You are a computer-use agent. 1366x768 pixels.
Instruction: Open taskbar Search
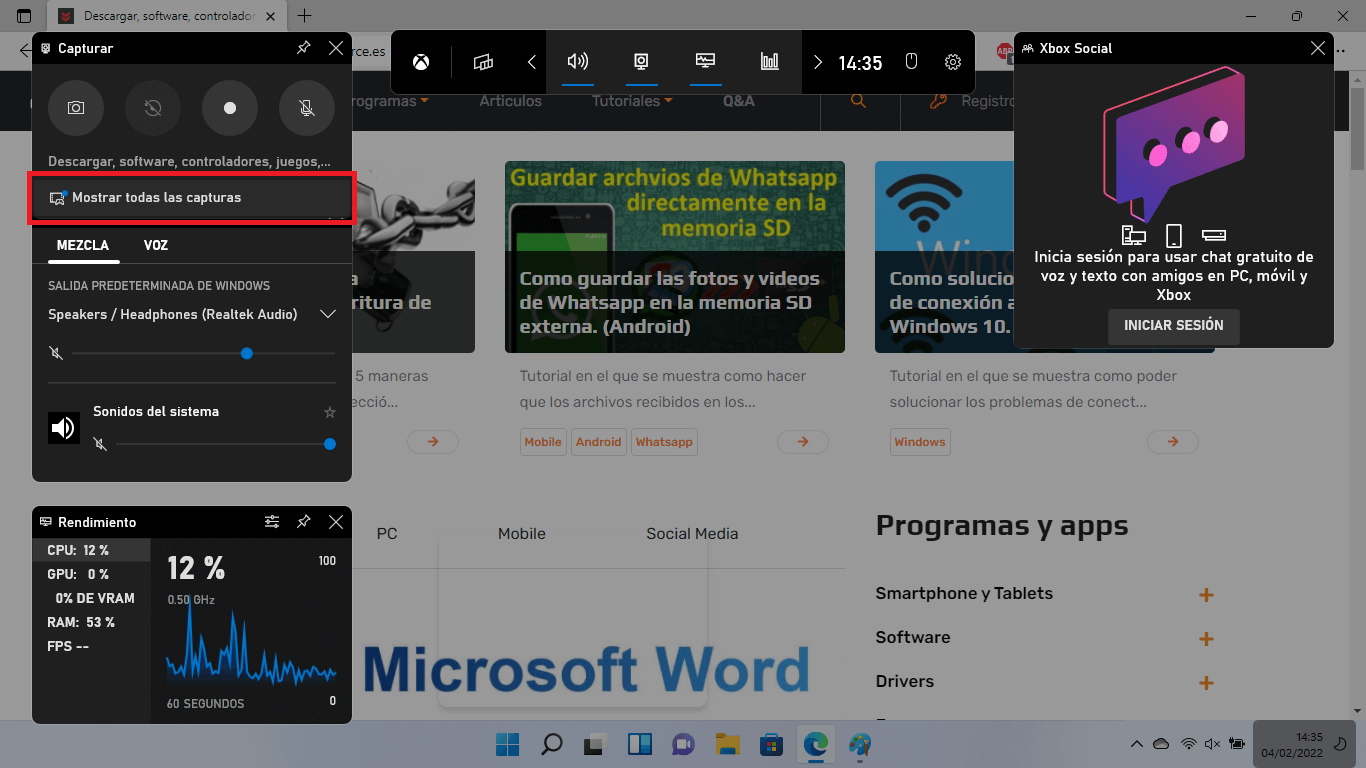click(551, 744)
